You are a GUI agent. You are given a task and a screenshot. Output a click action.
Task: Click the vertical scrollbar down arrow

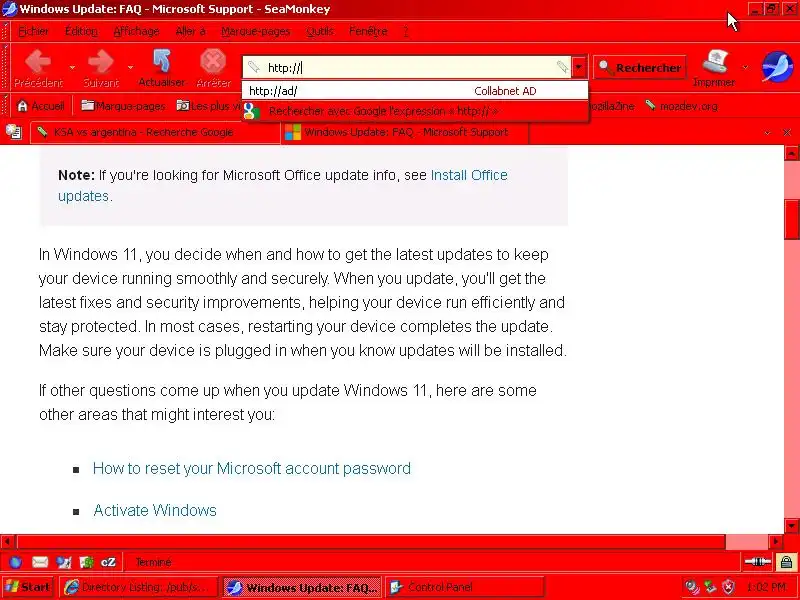point(792,526)
